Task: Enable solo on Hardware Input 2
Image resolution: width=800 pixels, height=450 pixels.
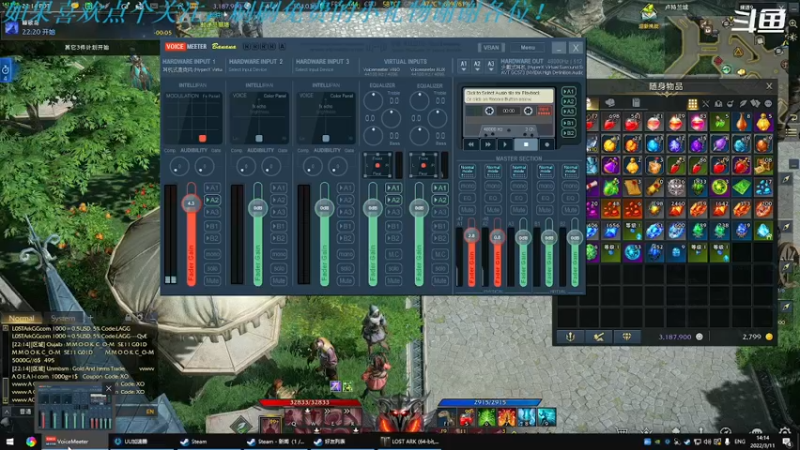Action: 279,268
